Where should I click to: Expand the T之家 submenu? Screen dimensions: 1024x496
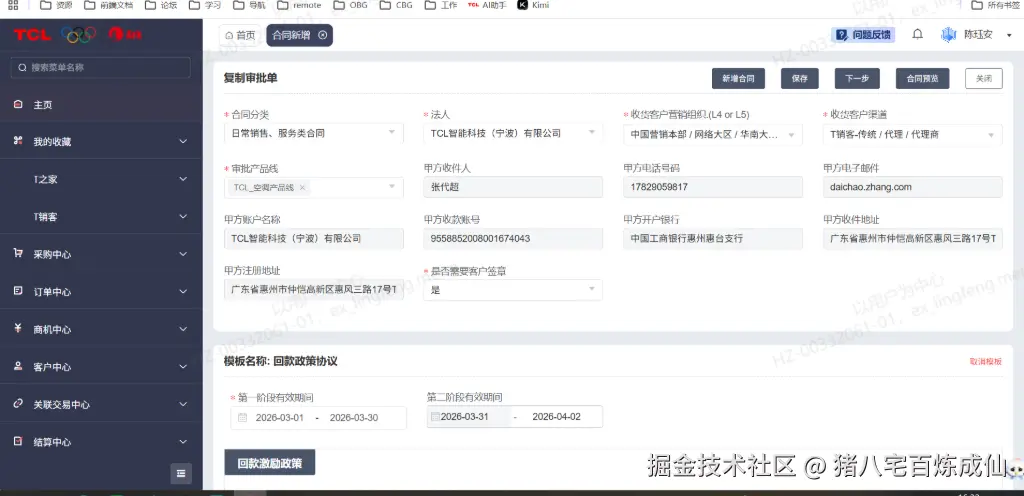coord(183,179)
